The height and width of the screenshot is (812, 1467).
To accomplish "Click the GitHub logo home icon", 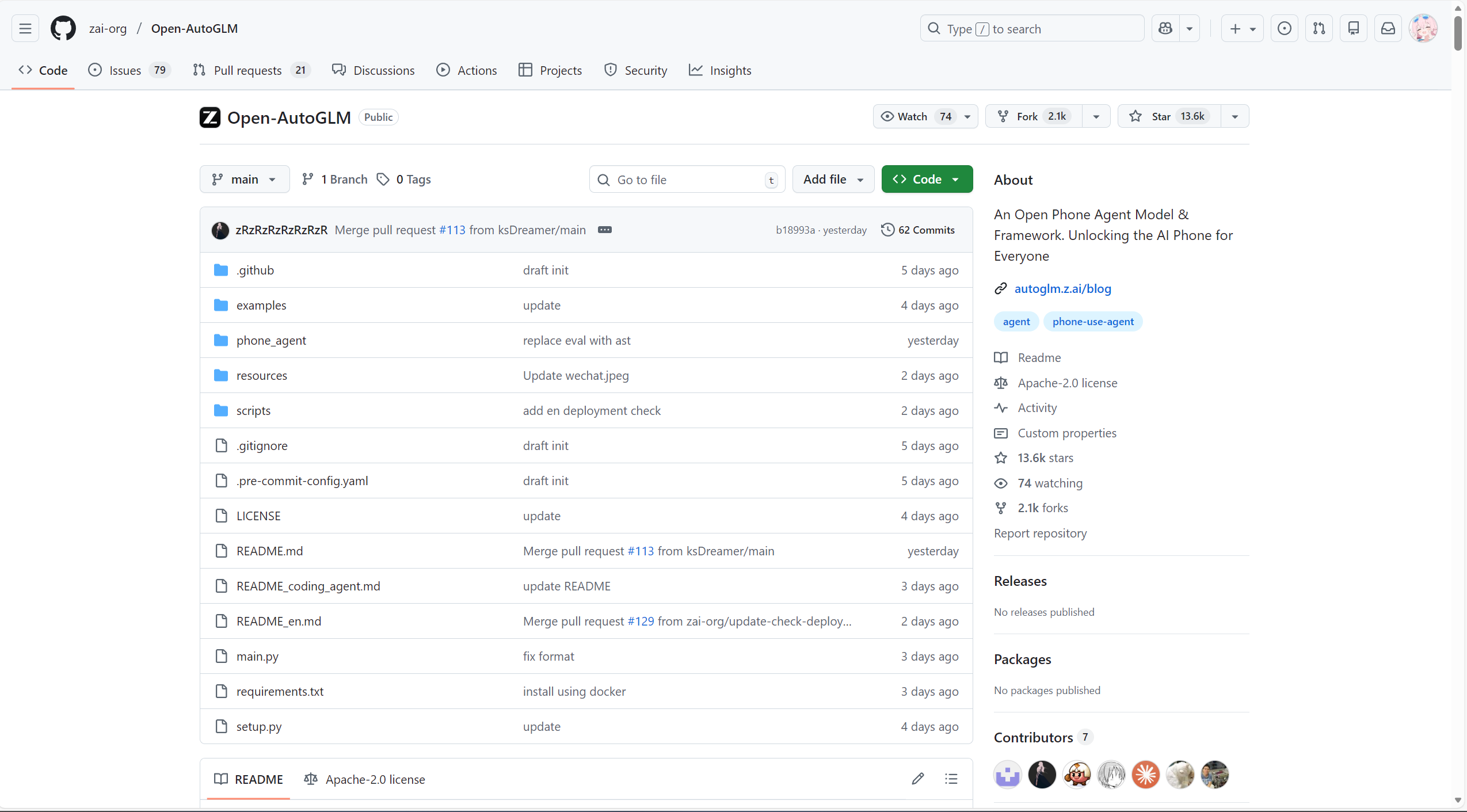I will 63,28.
